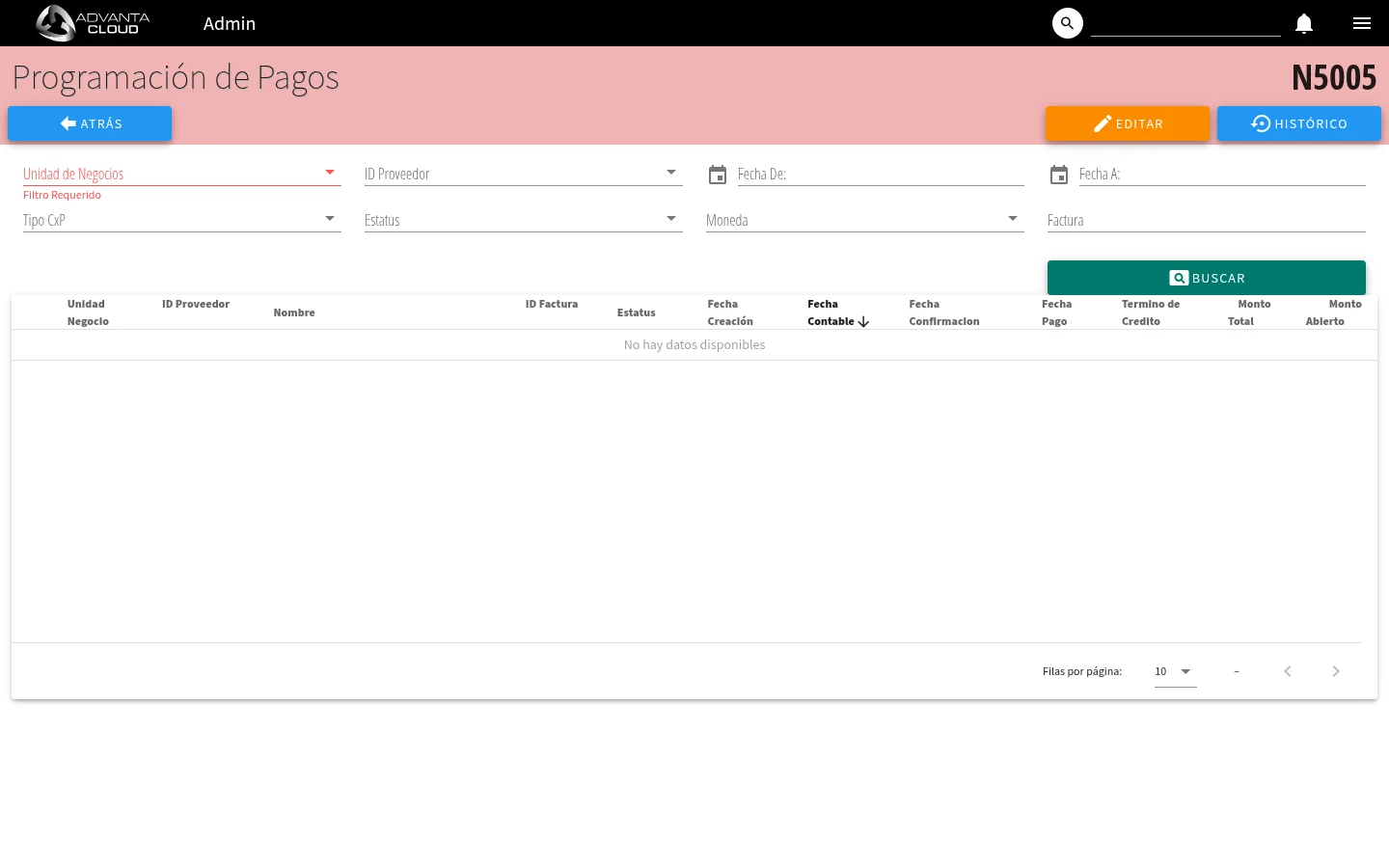Click the 'No hay datos disponibles' message
Screen dimensions: 1389x868
[x=694, y=344]
